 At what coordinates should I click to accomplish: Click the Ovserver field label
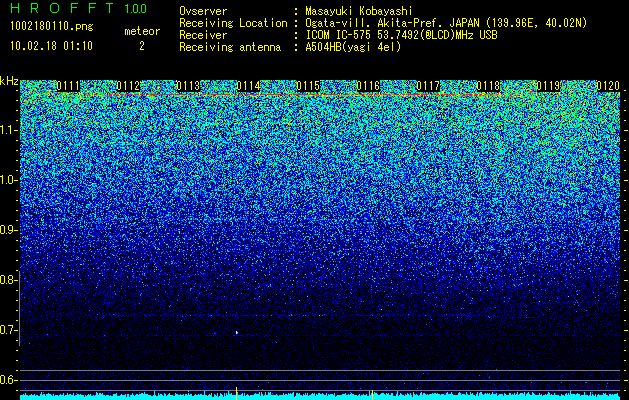(203, 11)
